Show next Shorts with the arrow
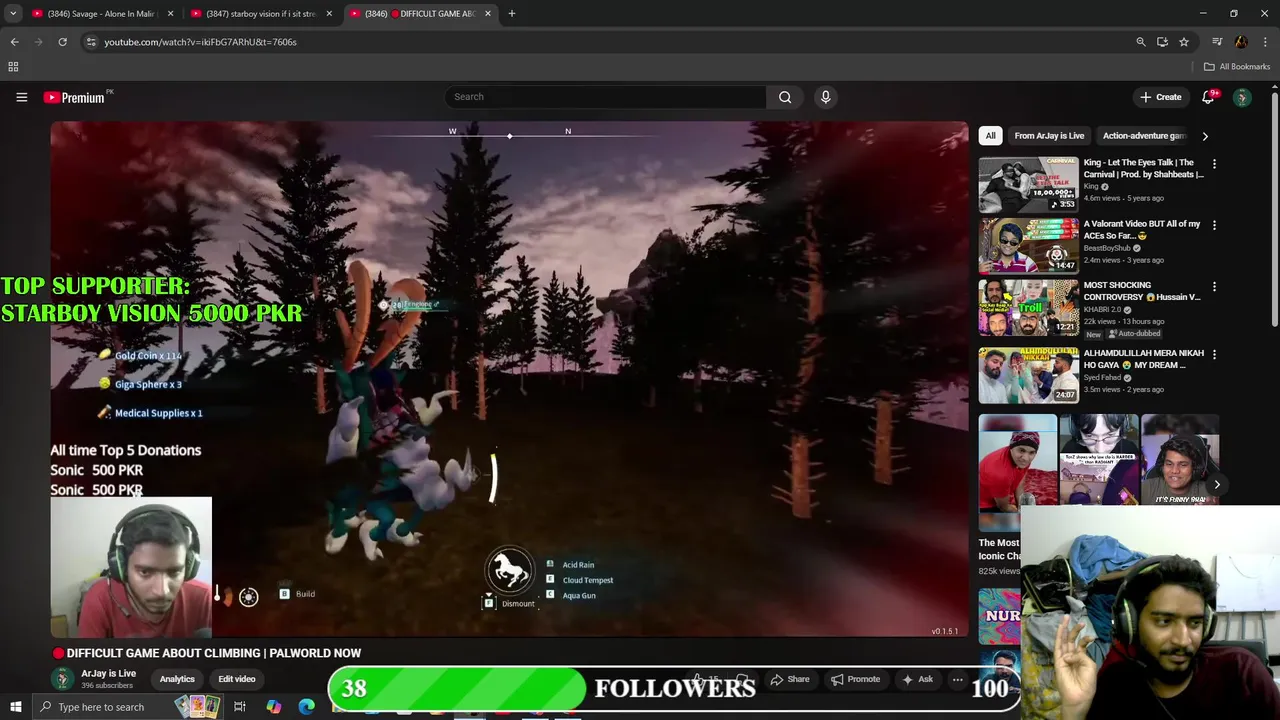Viewport: 1280px width, 720px height. click(1217, 485)
